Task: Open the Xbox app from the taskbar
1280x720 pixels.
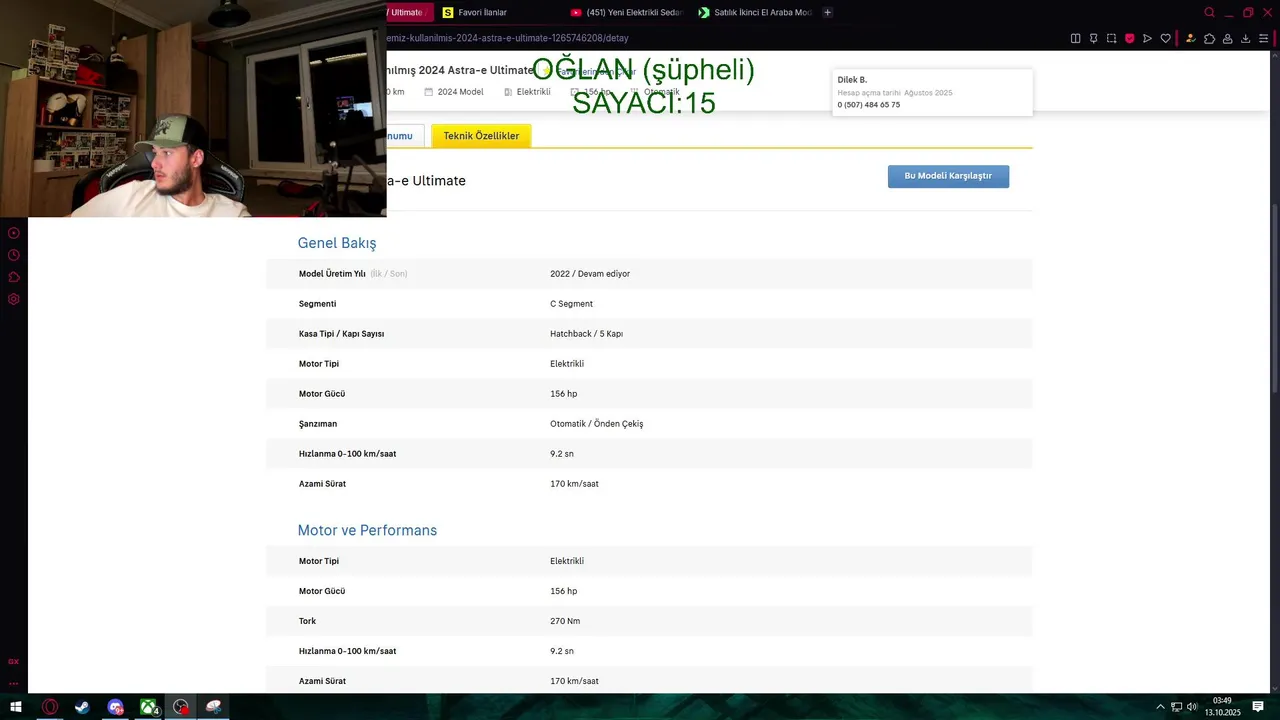Action: tap(148, 707)
